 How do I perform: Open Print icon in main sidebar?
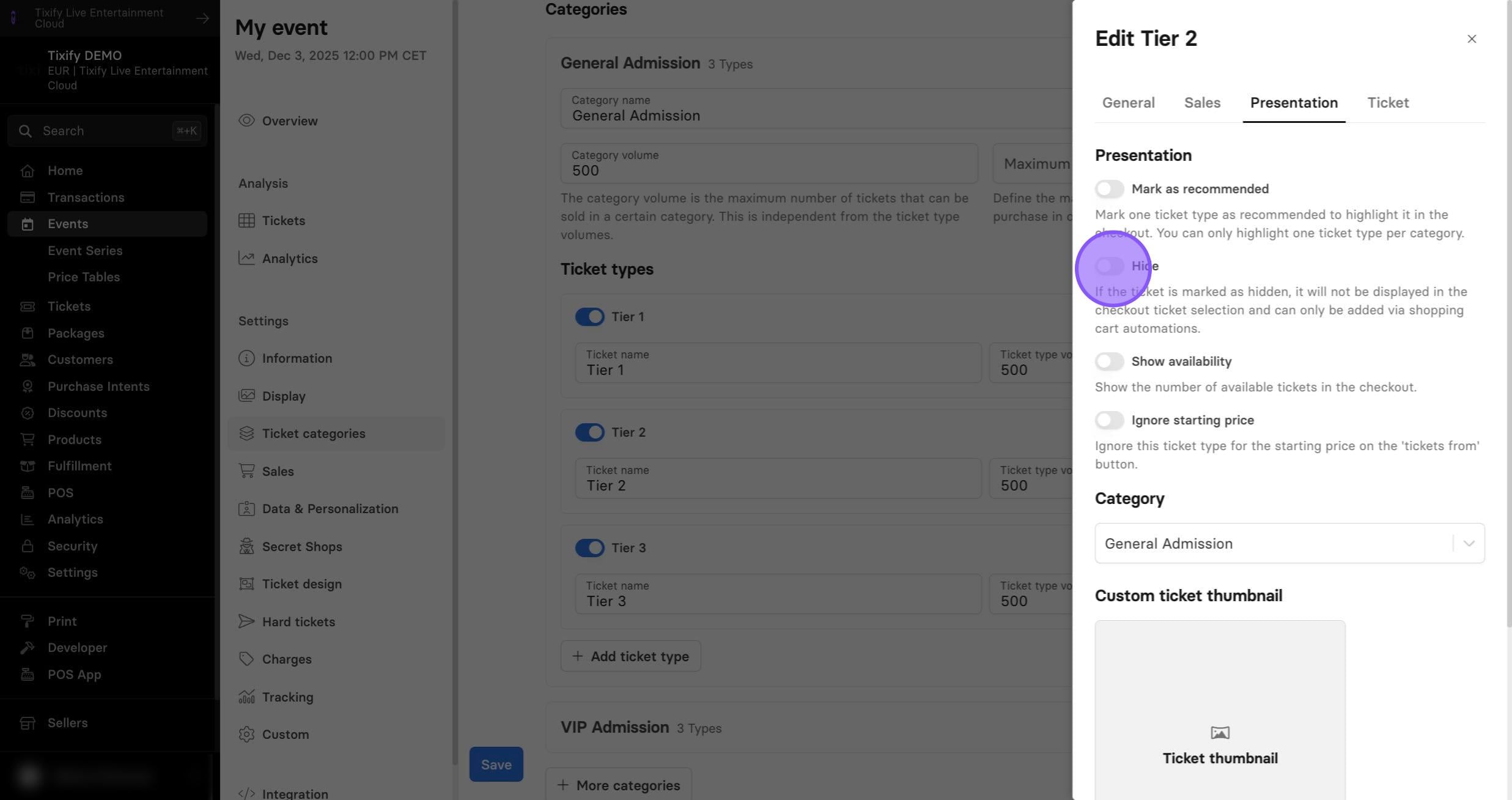coord(27,621)
